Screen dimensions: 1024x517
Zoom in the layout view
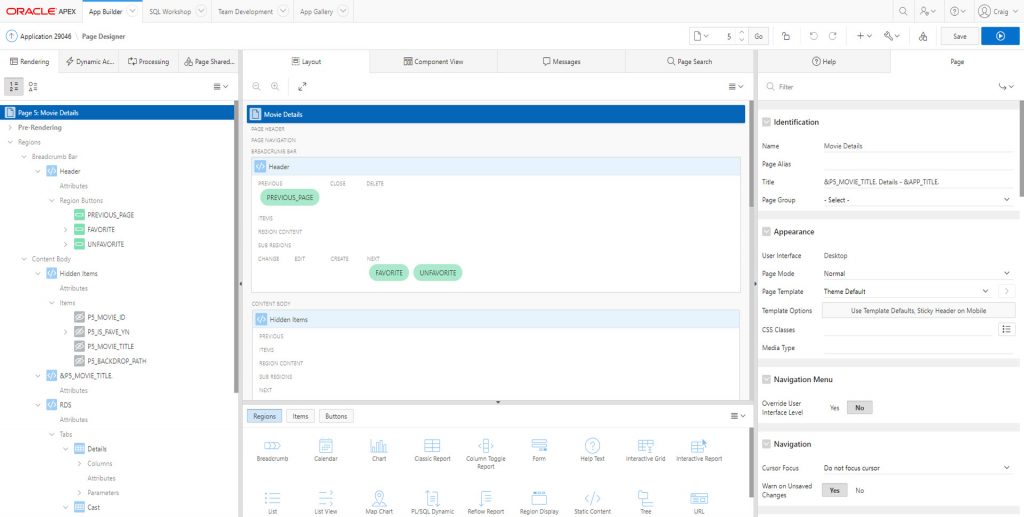click(275, 86)
